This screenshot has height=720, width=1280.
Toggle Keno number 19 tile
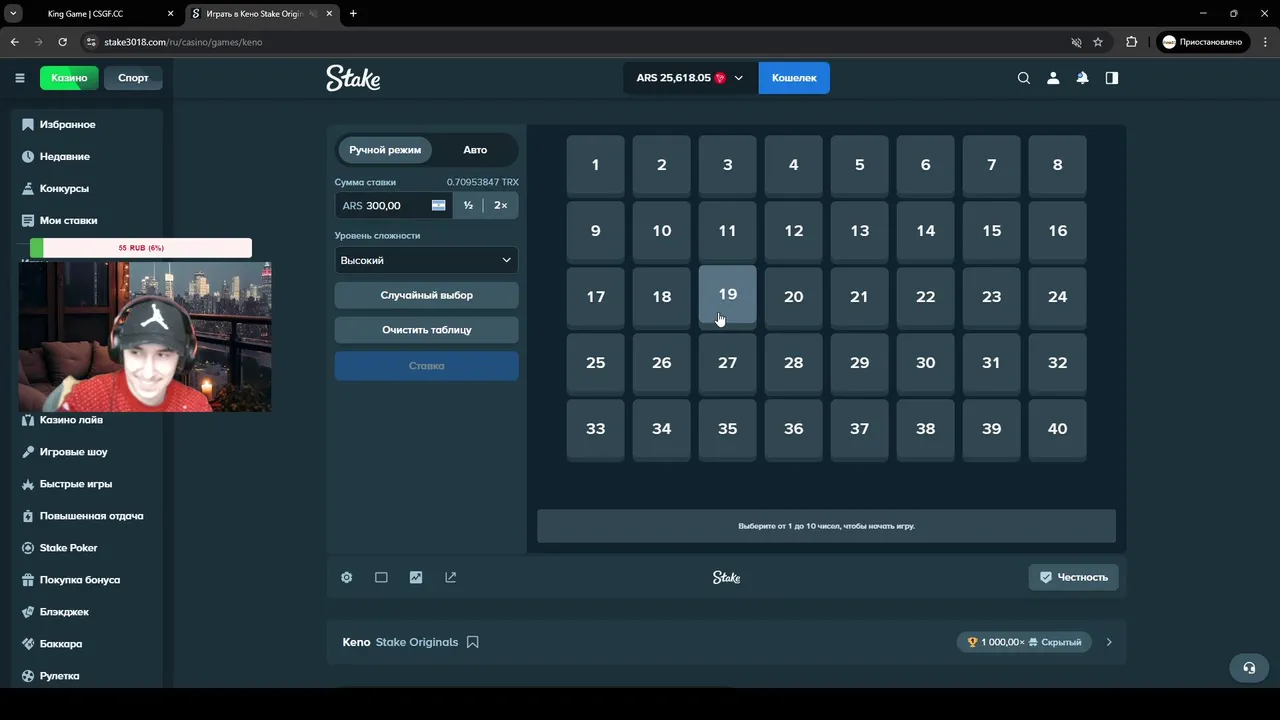pos(727,295)
